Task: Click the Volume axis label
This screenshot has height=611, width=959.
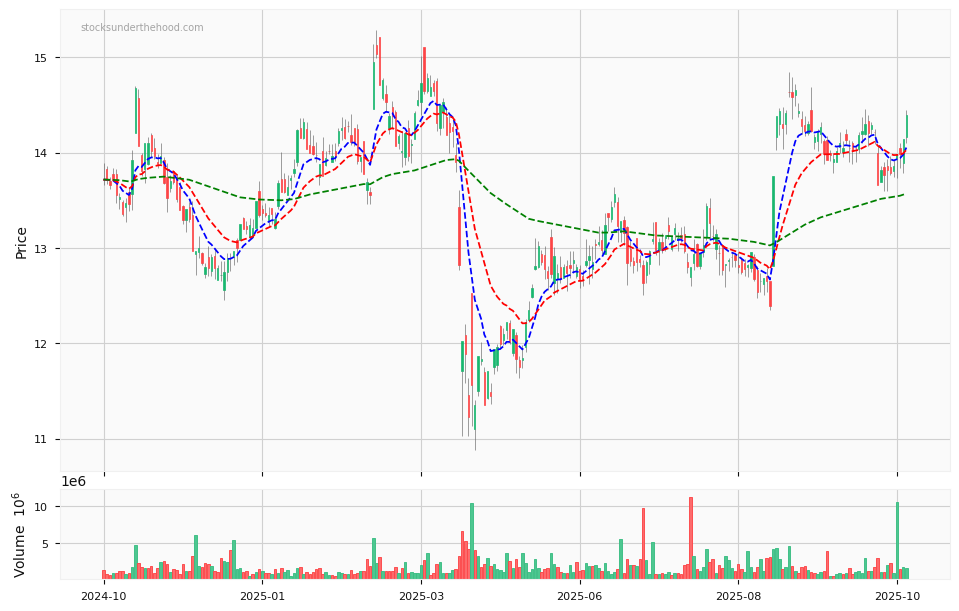Action: click(20, 534)
